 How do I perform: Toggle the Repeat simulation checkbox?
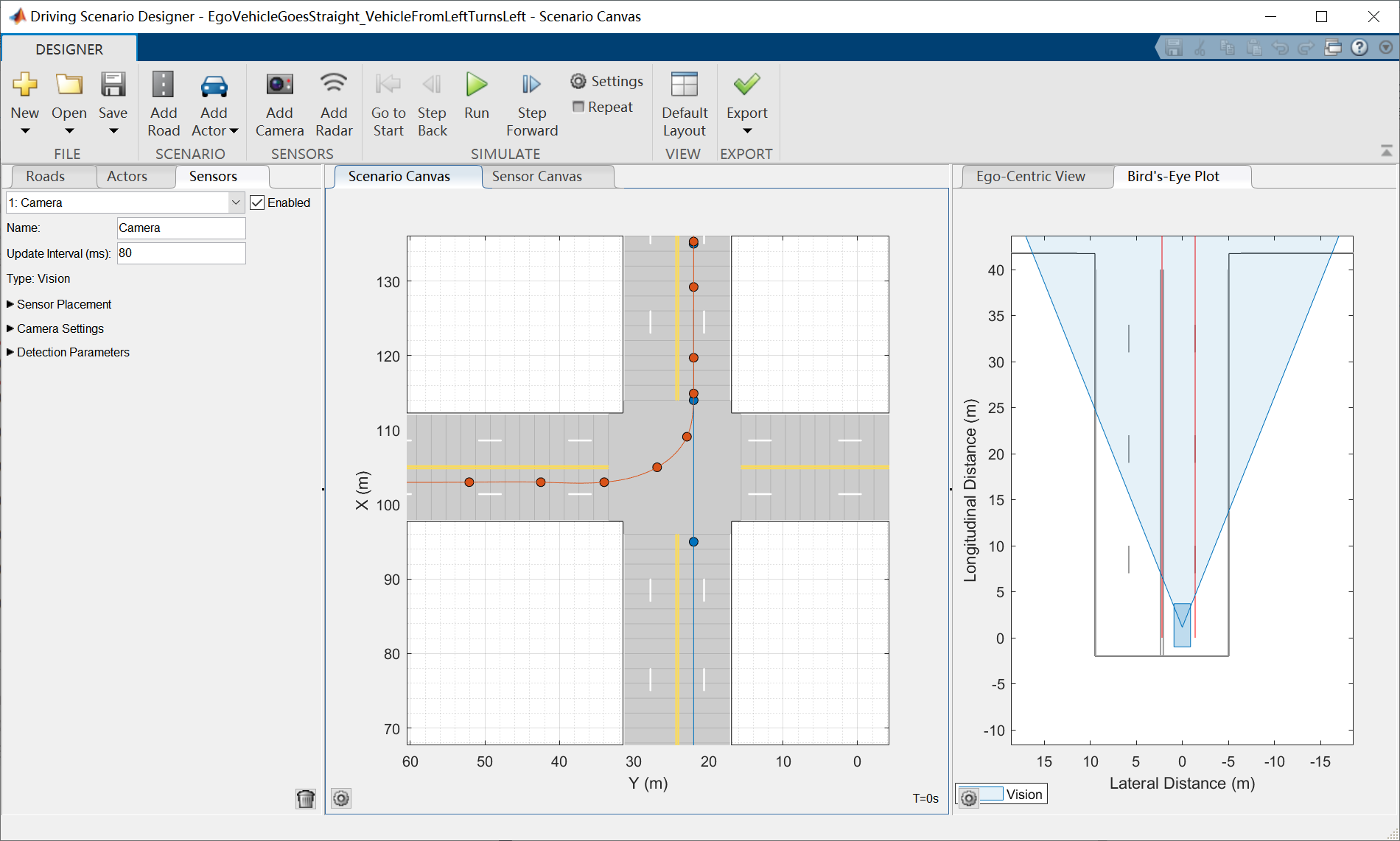[578, 107]
